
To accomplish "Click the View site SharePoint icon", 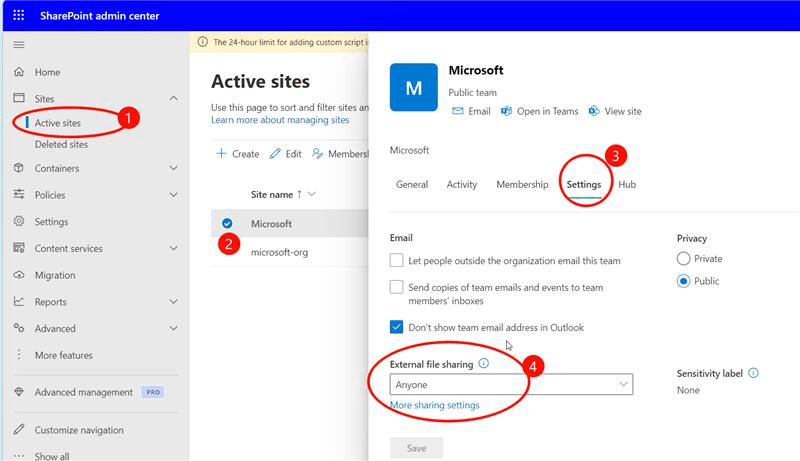I will (594, 111).
